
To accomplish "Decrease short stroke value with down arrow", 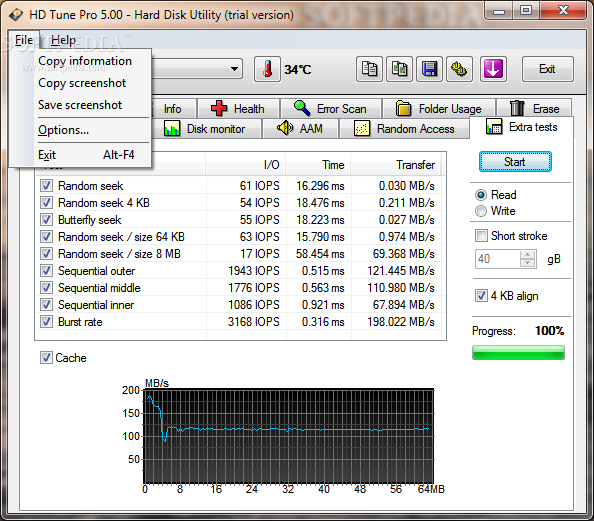I will [527, 263].
